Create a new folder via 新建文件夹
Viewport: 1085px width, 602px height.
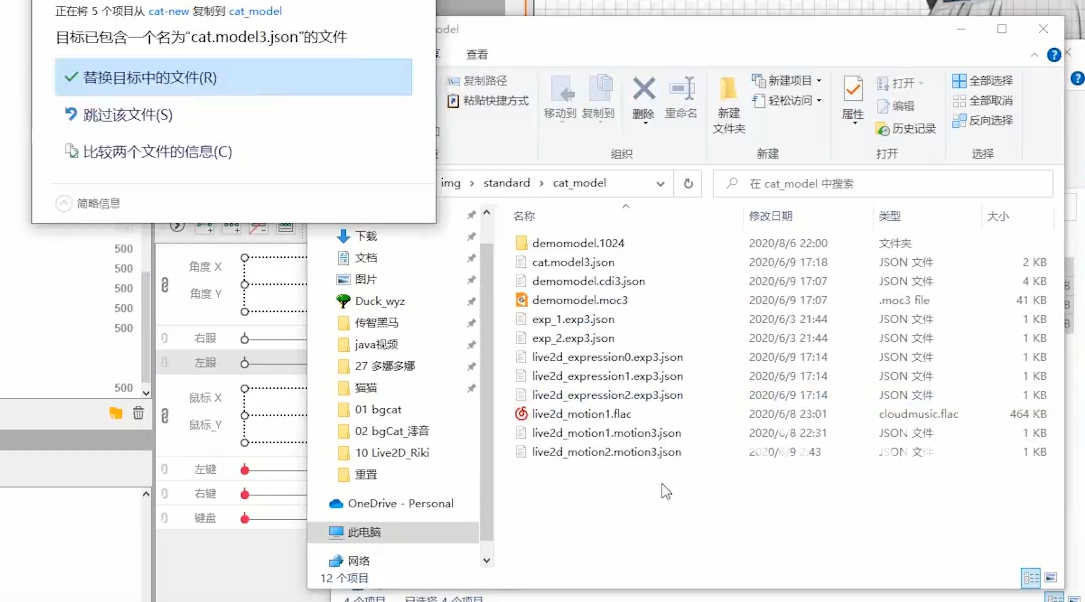729,104
